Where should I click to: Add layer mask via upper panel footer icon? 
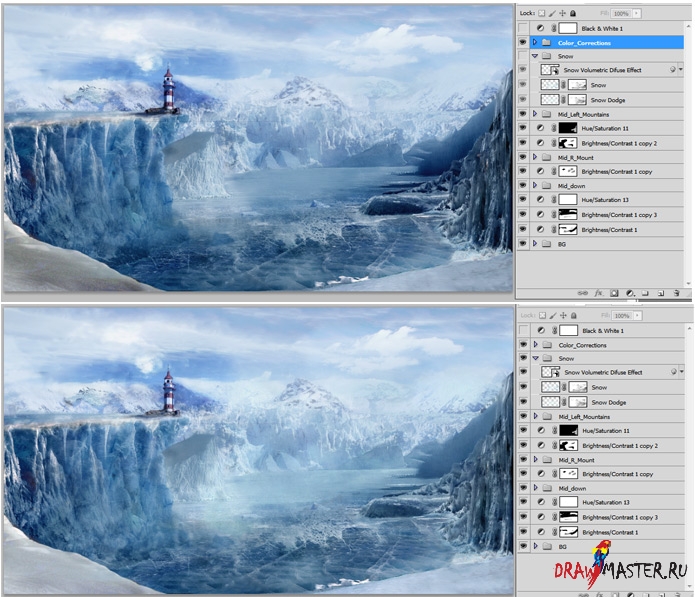click(614, 293)
